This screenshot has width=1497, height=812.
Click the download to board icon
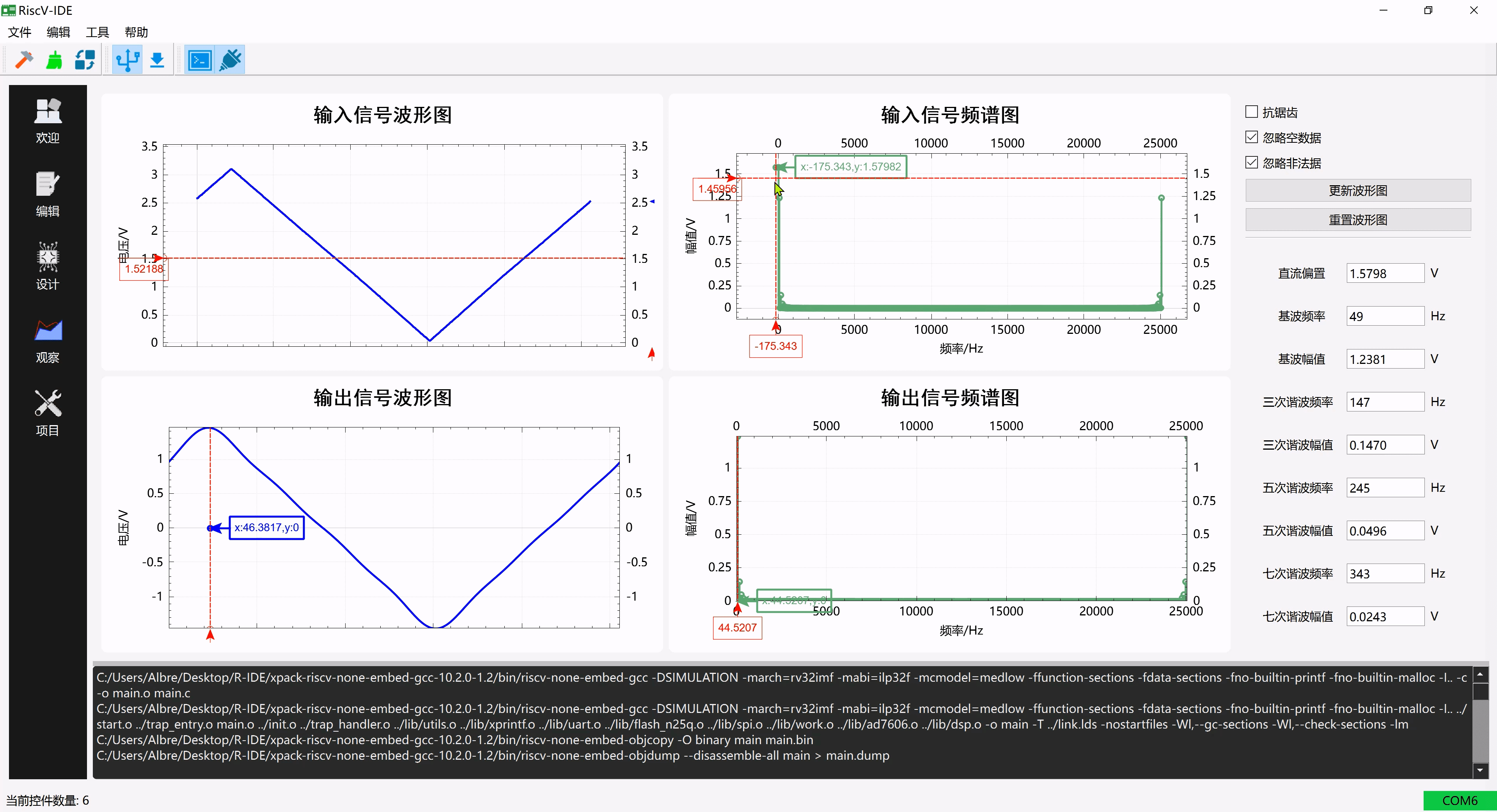click(x=157, y=60)
